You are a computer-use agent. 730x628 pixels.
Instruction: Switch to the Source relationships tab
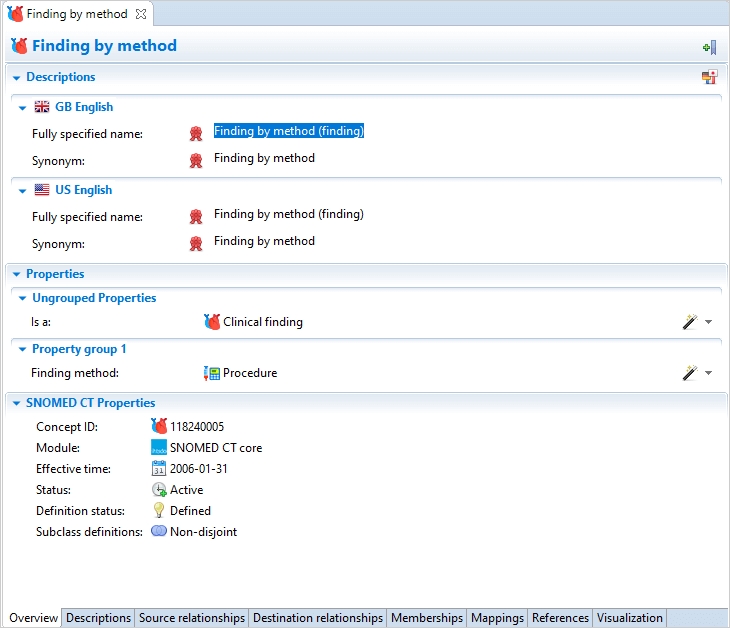(192, 618)
